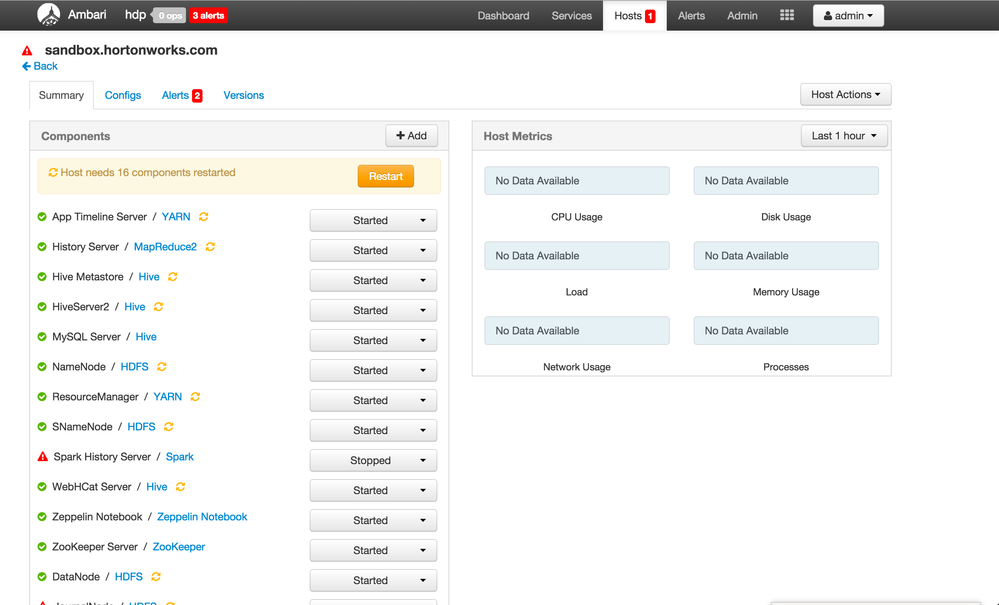The height and width of the screenshot is (605, 999).
Task: Switch to the Versions tab
Action: (243, 95)
